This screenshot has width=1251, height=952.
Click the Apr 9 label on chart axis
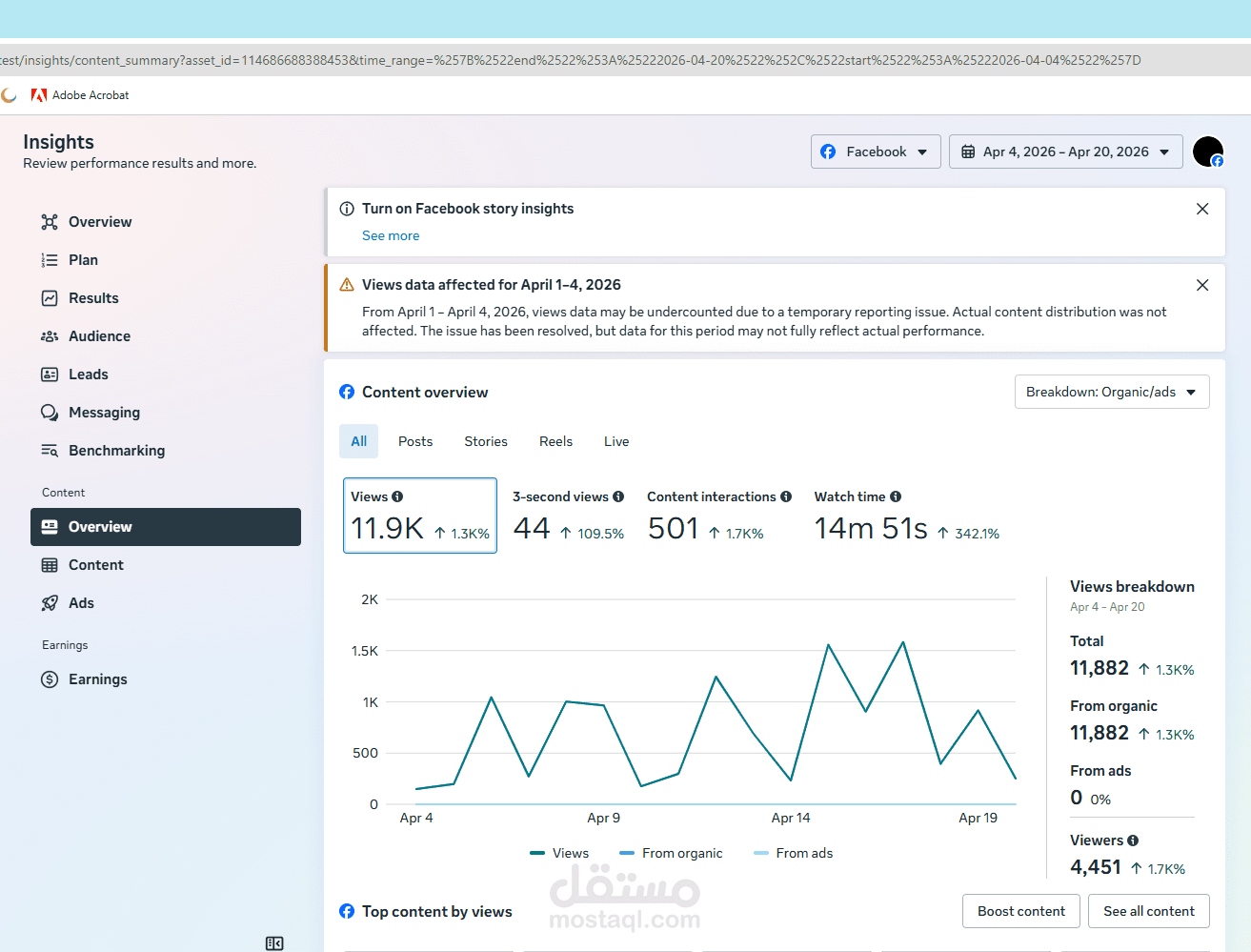(604, 818)
